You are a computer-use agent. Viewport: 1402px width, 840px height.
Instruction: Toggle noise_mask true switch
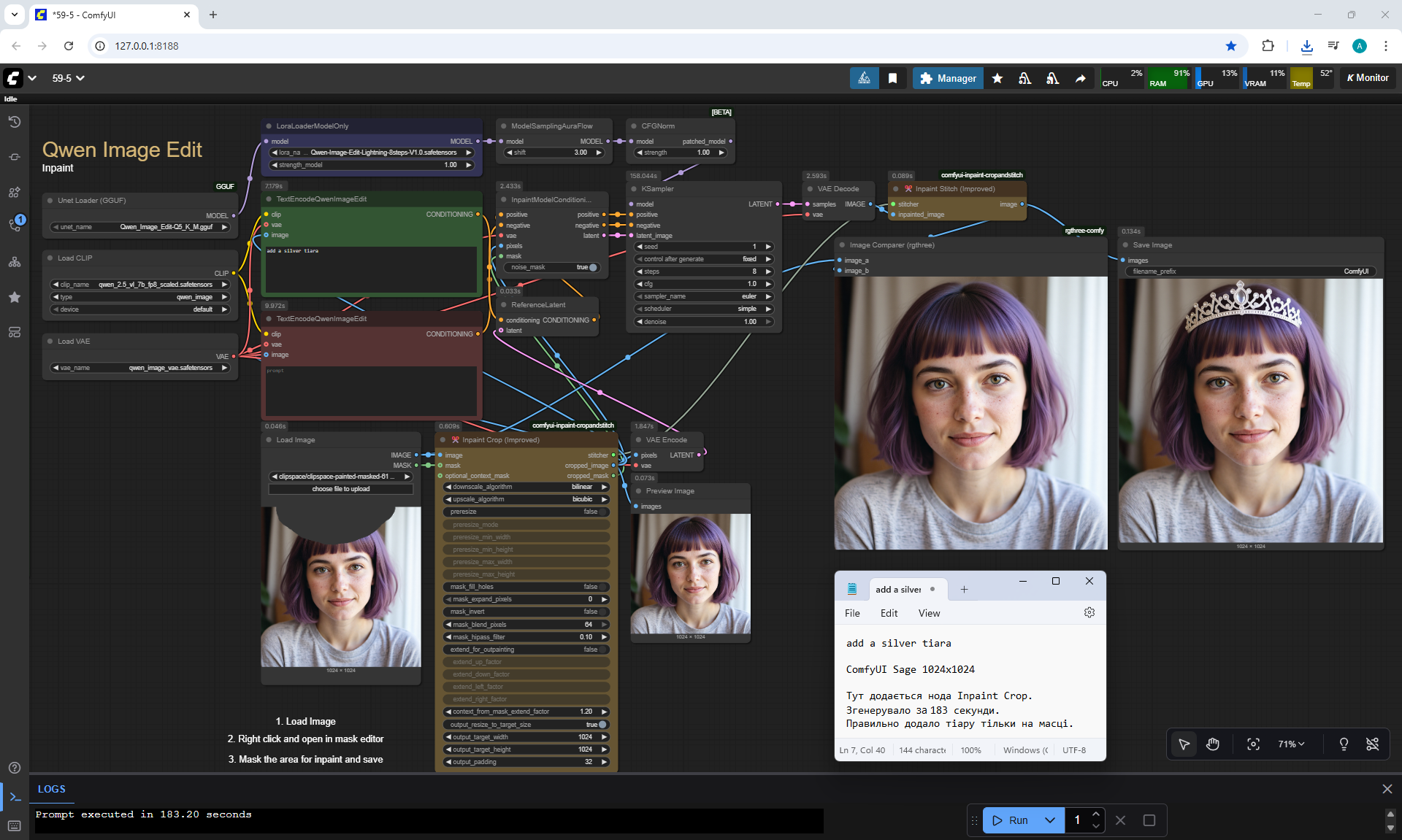[x=592, y=267]
